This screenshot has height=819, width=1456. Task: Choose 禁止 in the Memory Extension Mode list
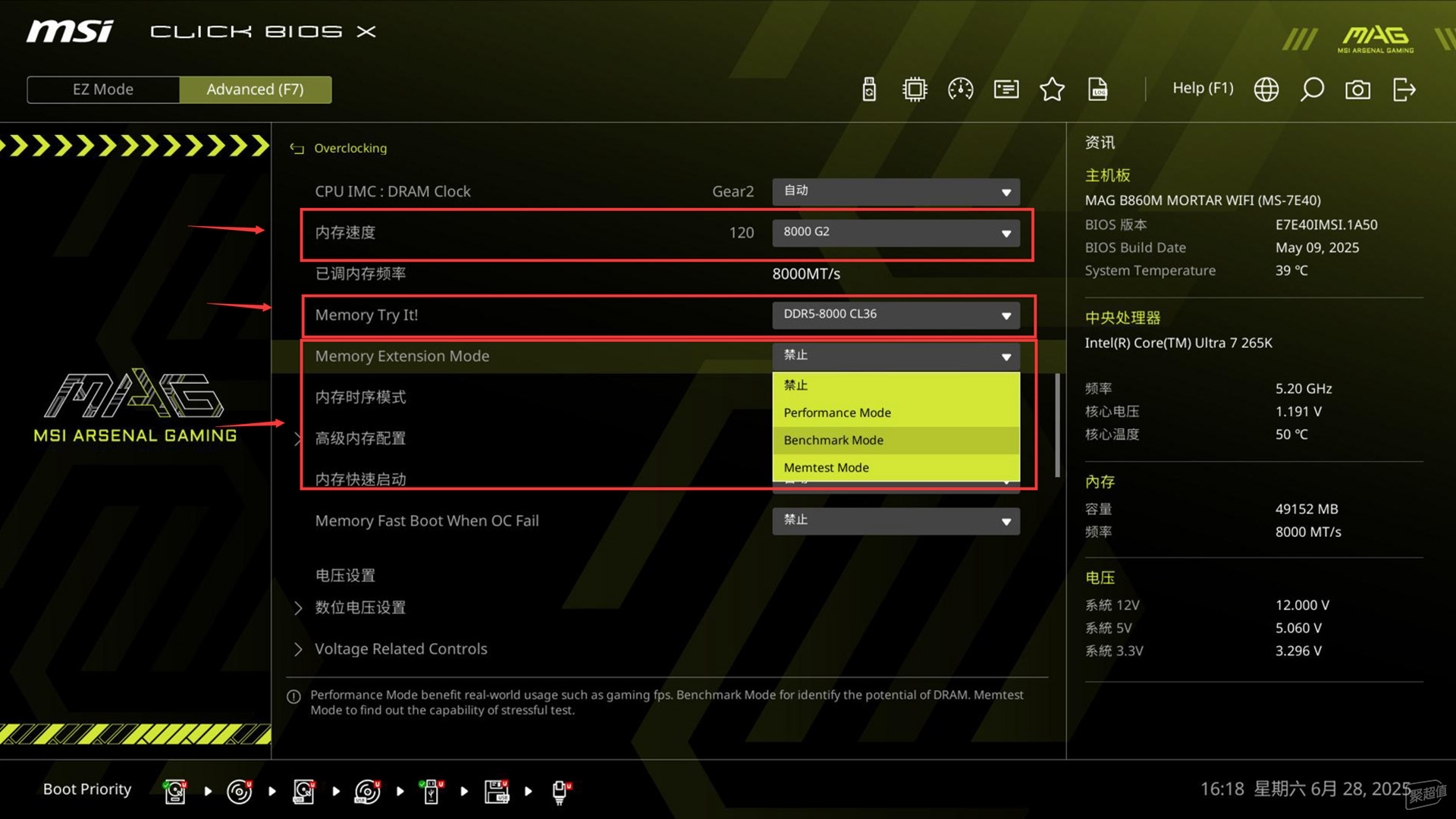[x=896, y=385]
